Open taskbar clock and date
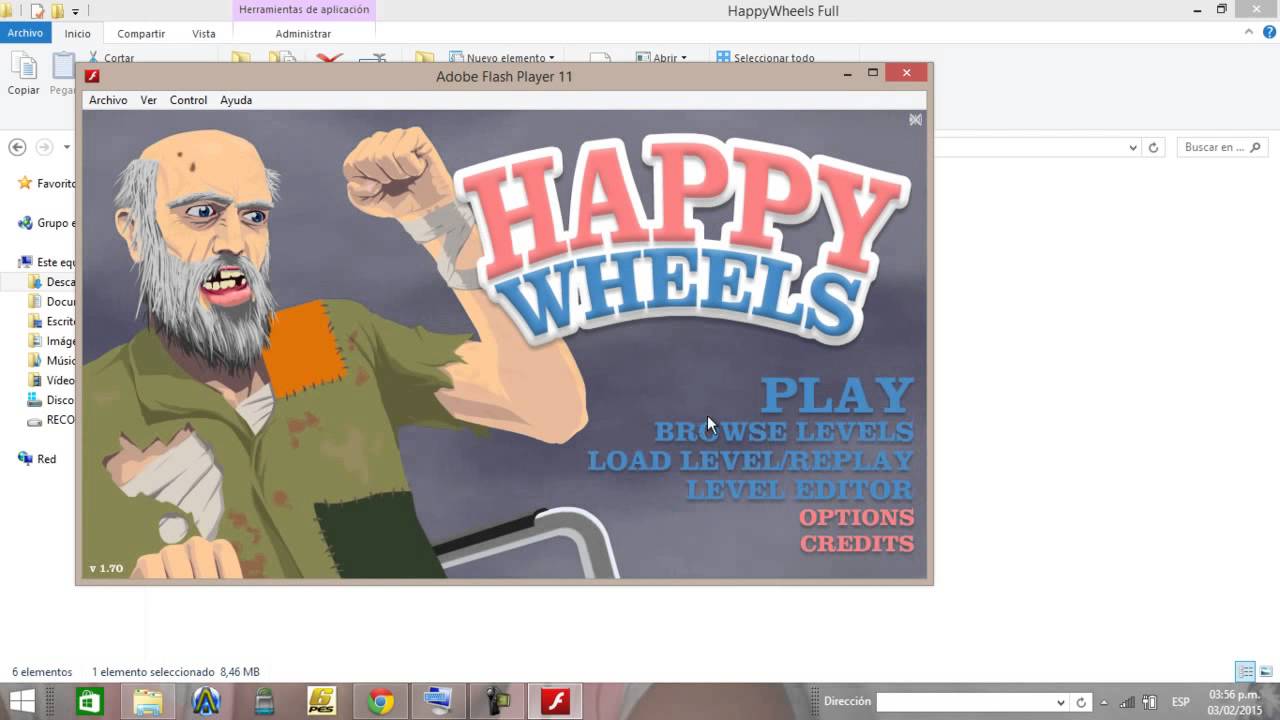The height and width of the screenshot is (720, 1280). coord(1235,702)
